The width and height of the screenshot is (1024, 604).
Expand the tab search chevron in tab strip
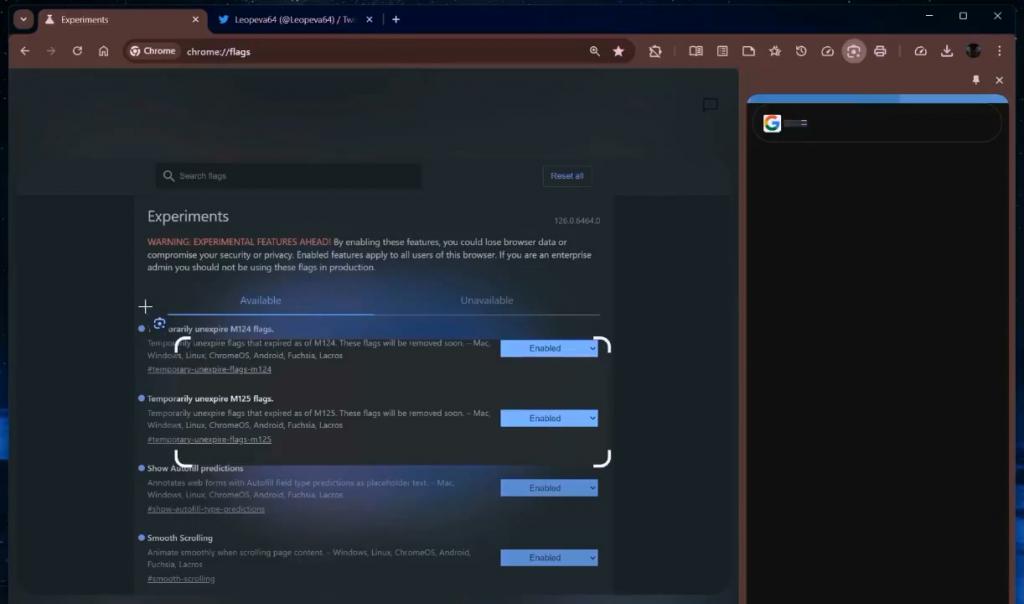pyautogui.click(x=23, y=19)
